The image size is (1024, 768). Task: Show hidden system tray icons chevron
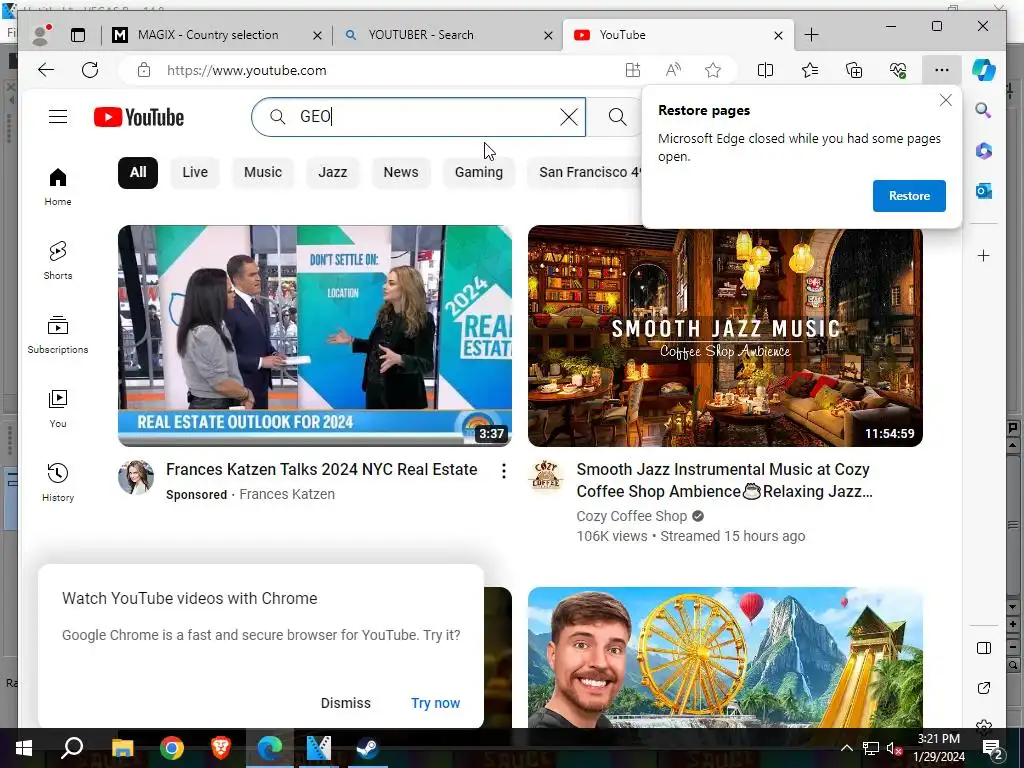click(846, 748)
